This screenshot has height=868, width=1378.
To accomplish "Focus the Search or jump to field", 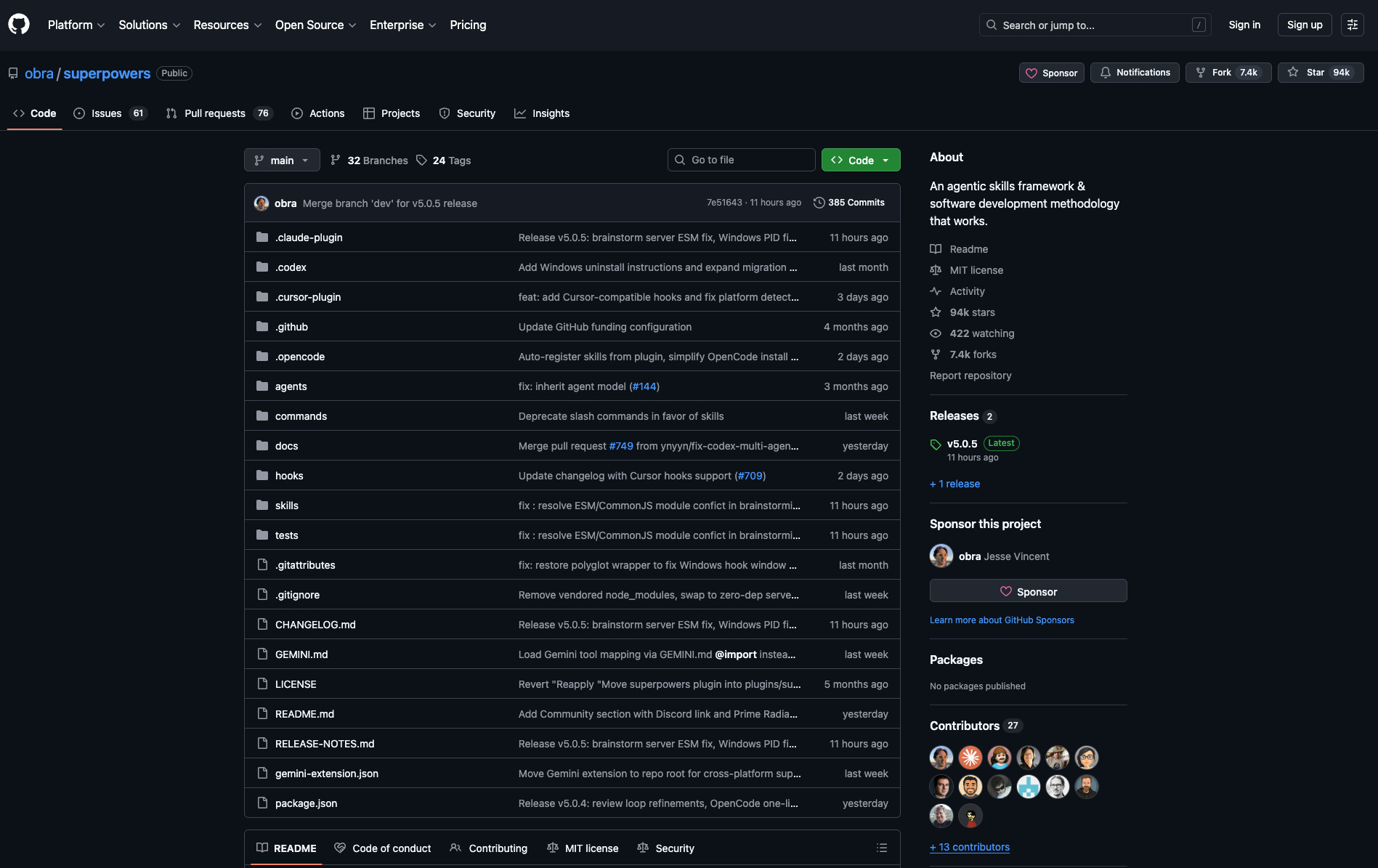I will (x=1095, y=25).
